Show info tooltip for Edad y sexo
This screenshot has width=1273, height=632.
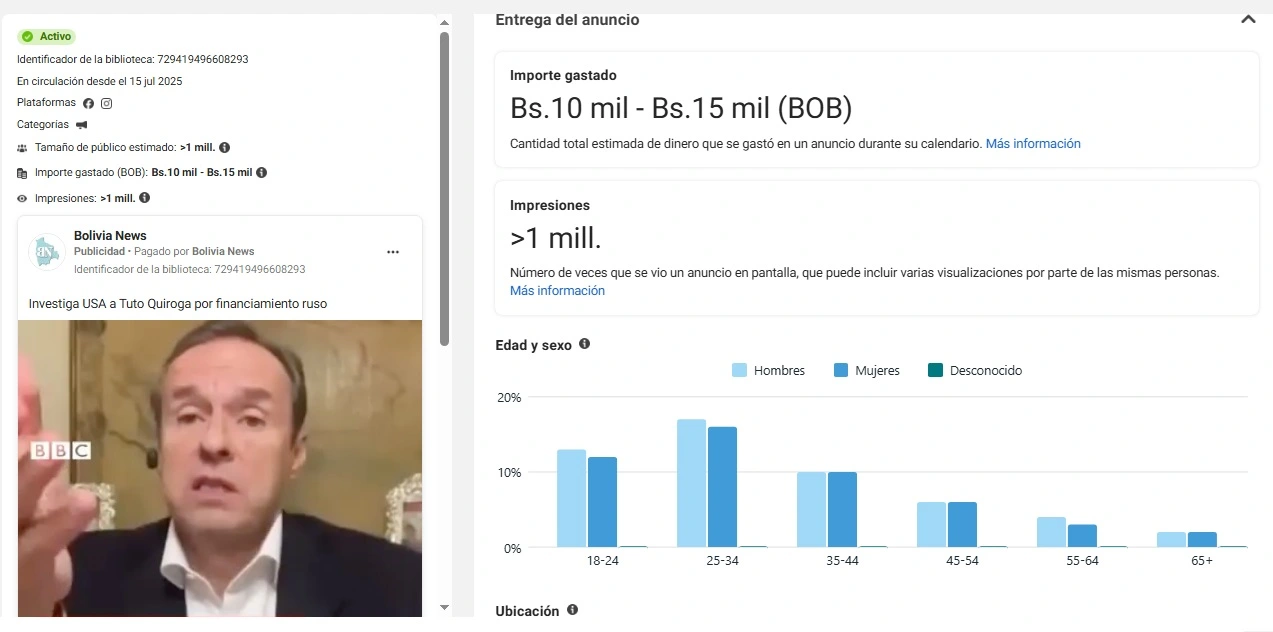tap(585, 344)
